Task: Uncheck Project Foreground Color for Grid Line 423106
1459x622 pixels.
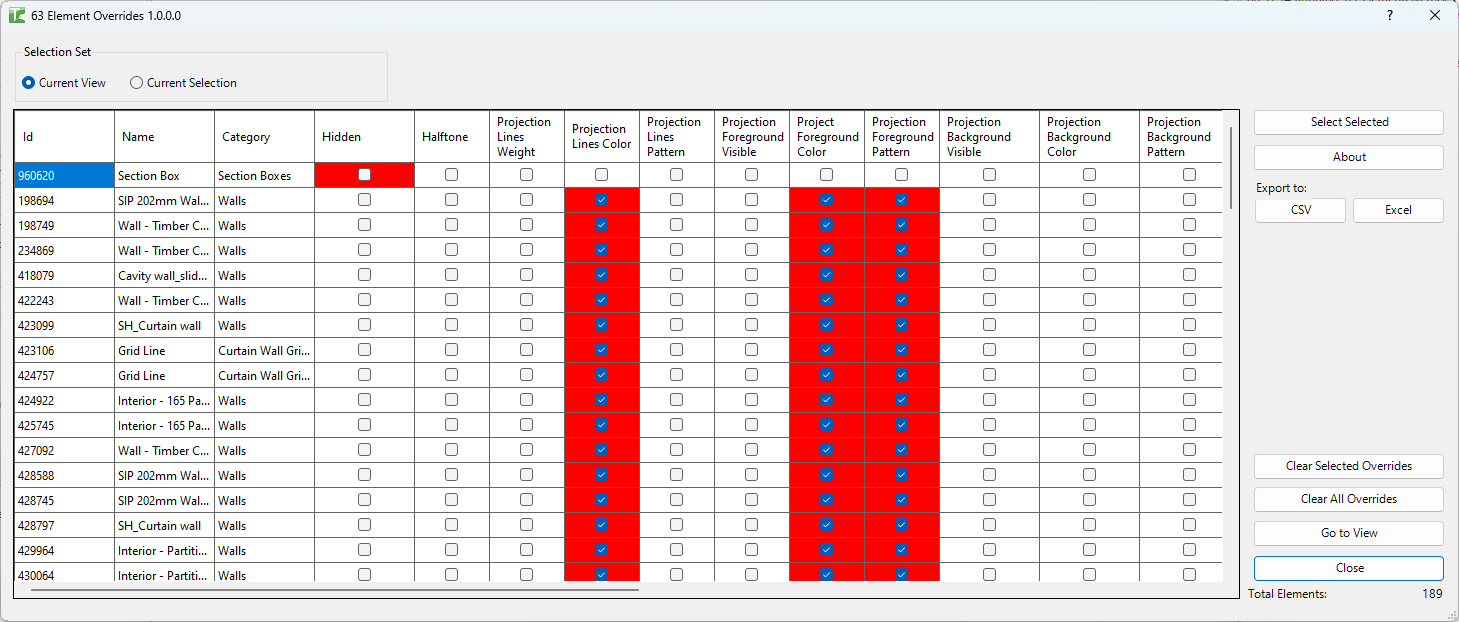Action: coord(826,350)
